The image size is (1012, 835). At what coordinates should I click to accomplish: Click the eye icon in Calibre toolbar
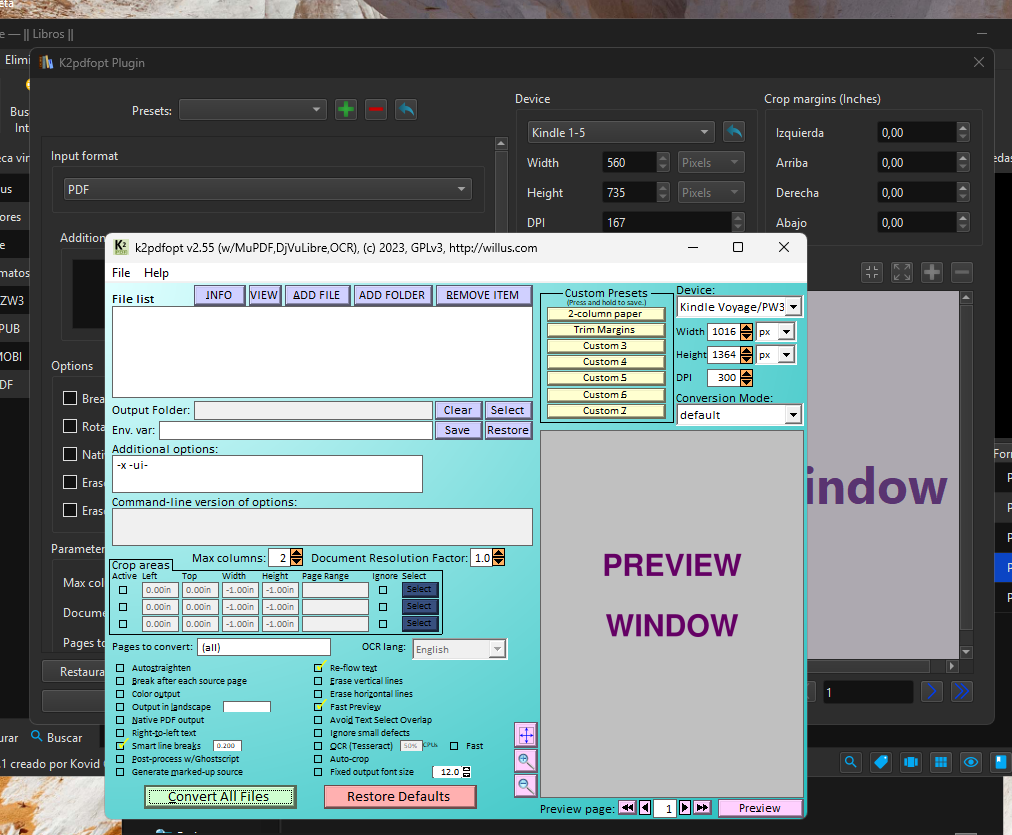click(x=970, y=762)
